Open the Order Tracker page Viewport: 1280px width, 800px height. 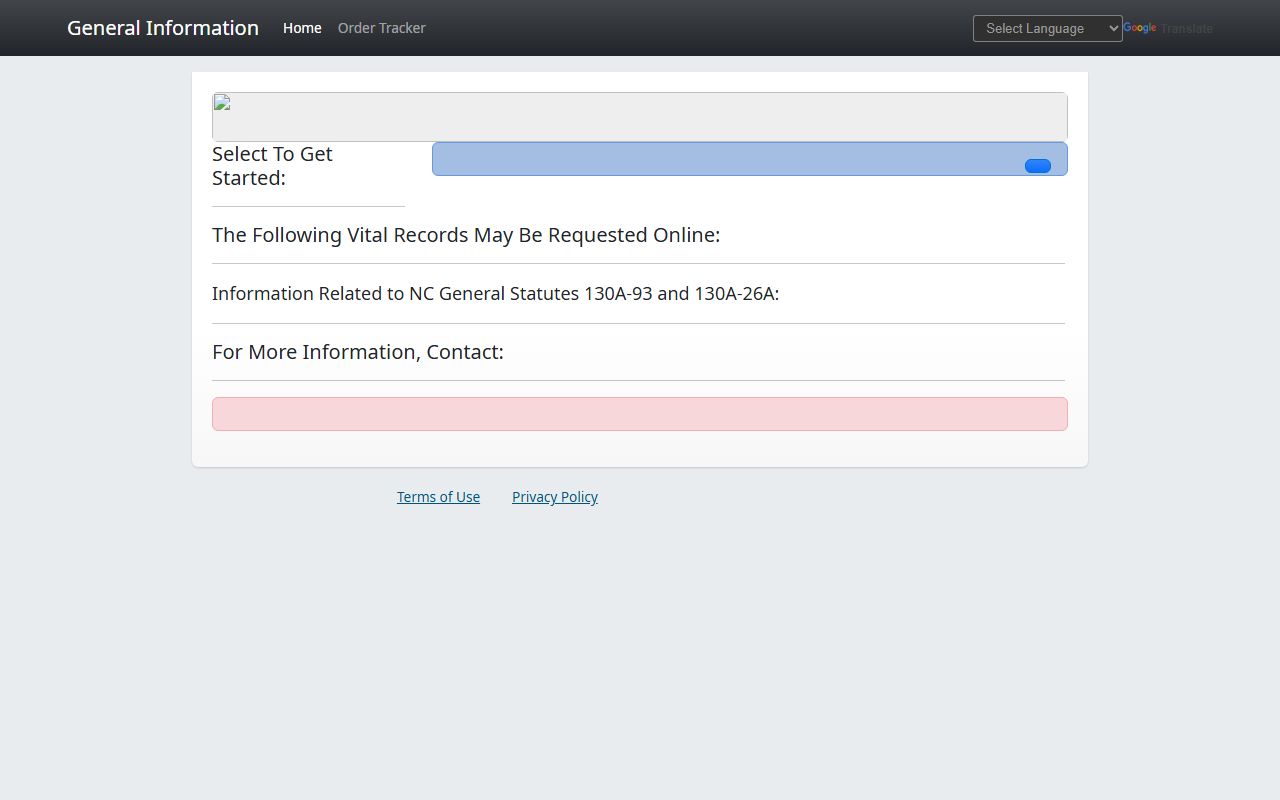point(381,28)
